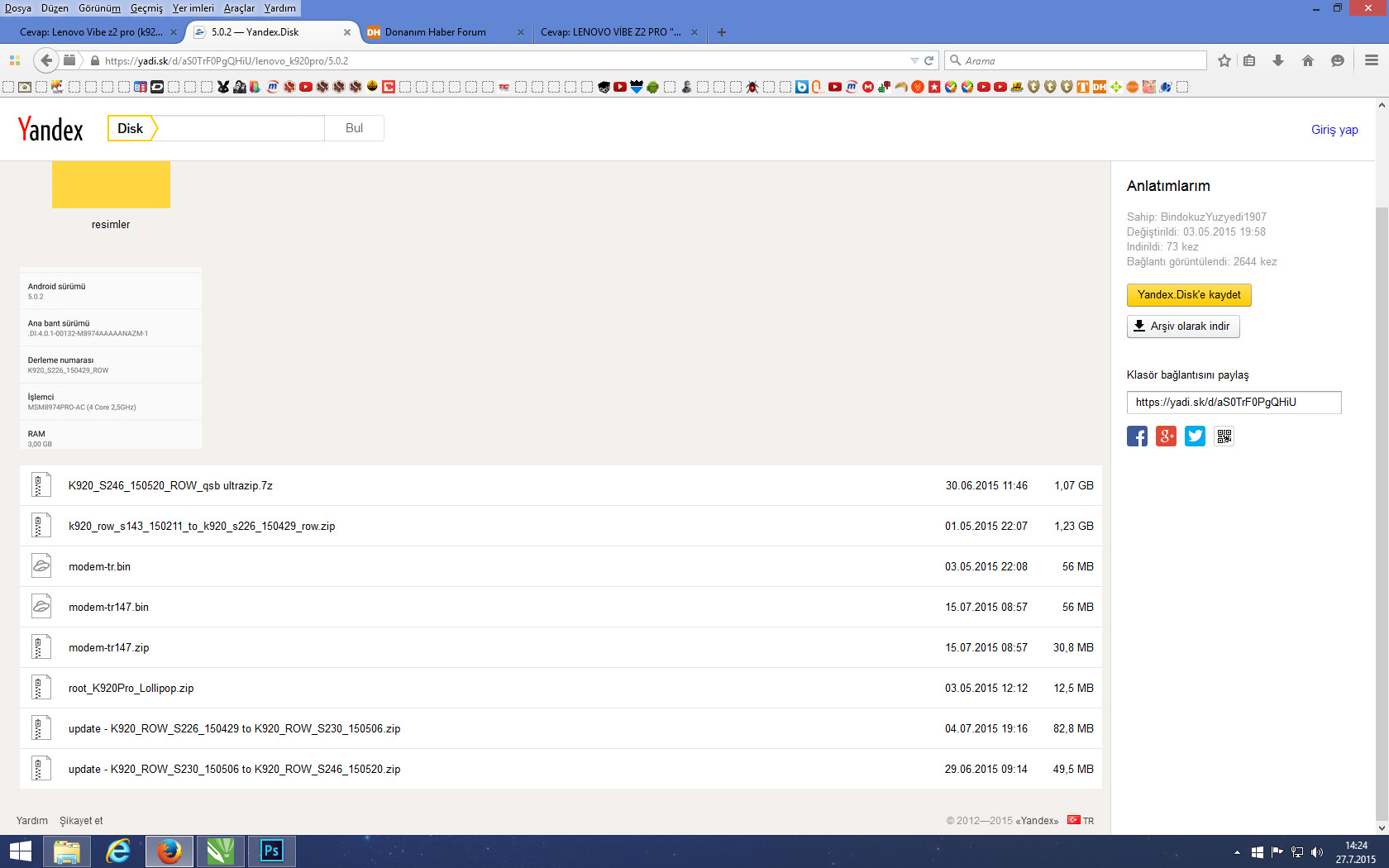
Task: Click the Disk service label
Action: (131, 128)
